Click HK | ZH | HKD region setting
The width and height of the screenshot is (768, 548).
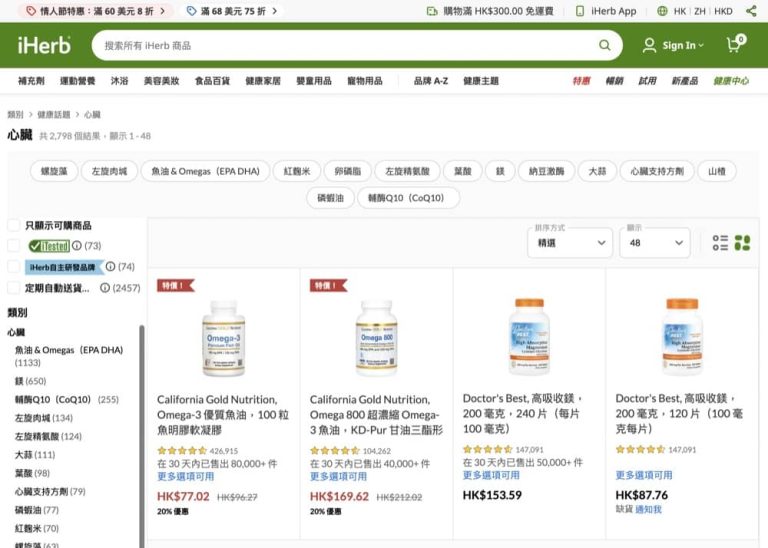click(703, 11)
